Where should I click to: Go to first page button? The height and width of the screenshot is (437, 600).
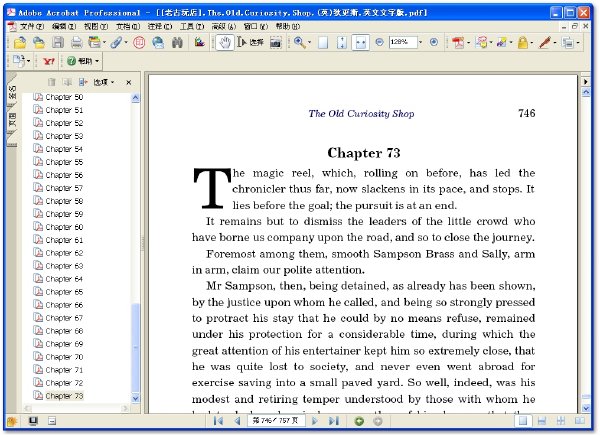[x=218, y=421]
